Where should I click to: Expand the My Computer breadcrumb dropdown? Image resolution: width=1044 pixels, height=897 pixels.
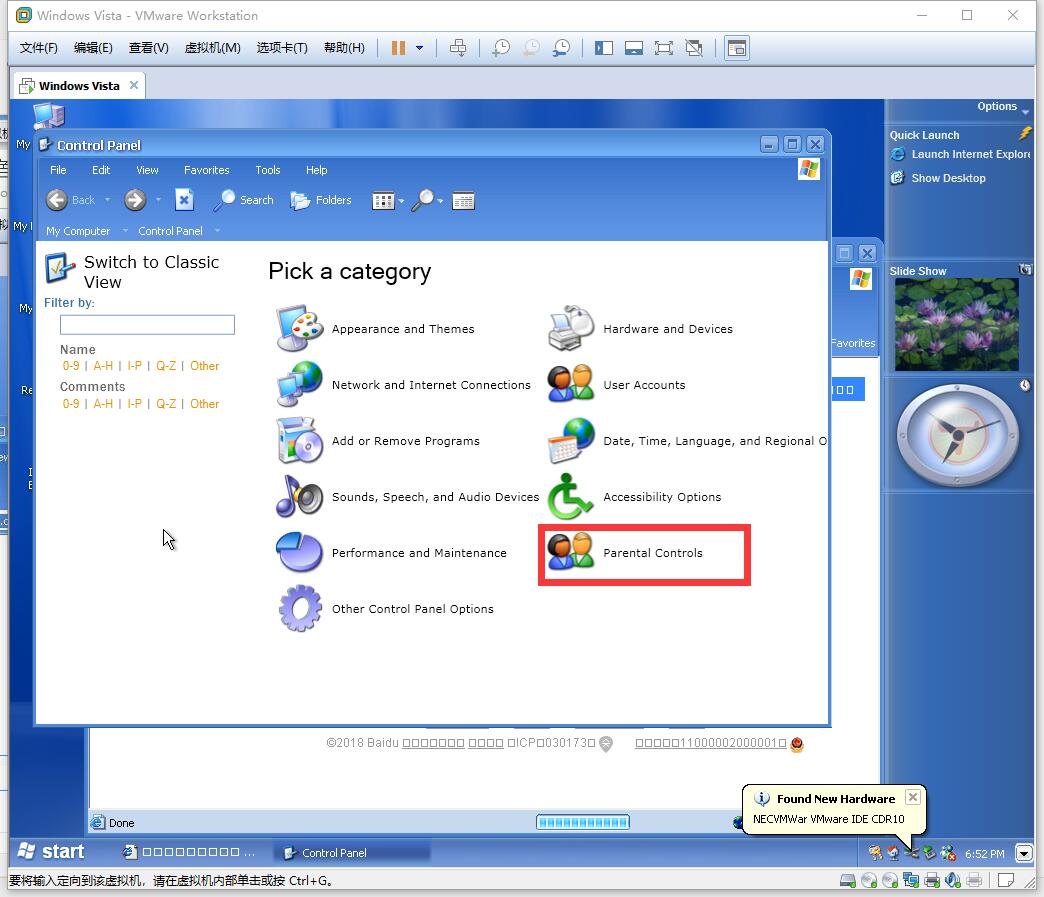(x=125, y=231)
